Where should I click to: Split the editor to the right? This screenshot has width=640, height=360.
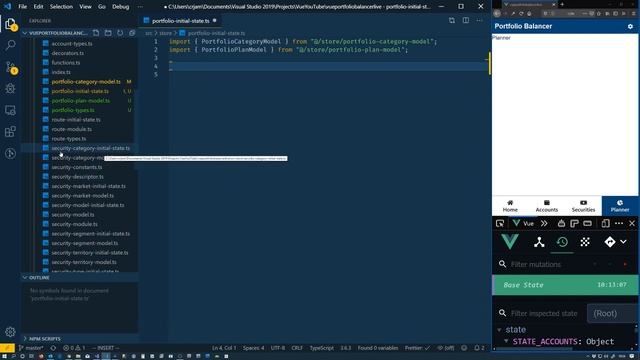tap(466, 20)
